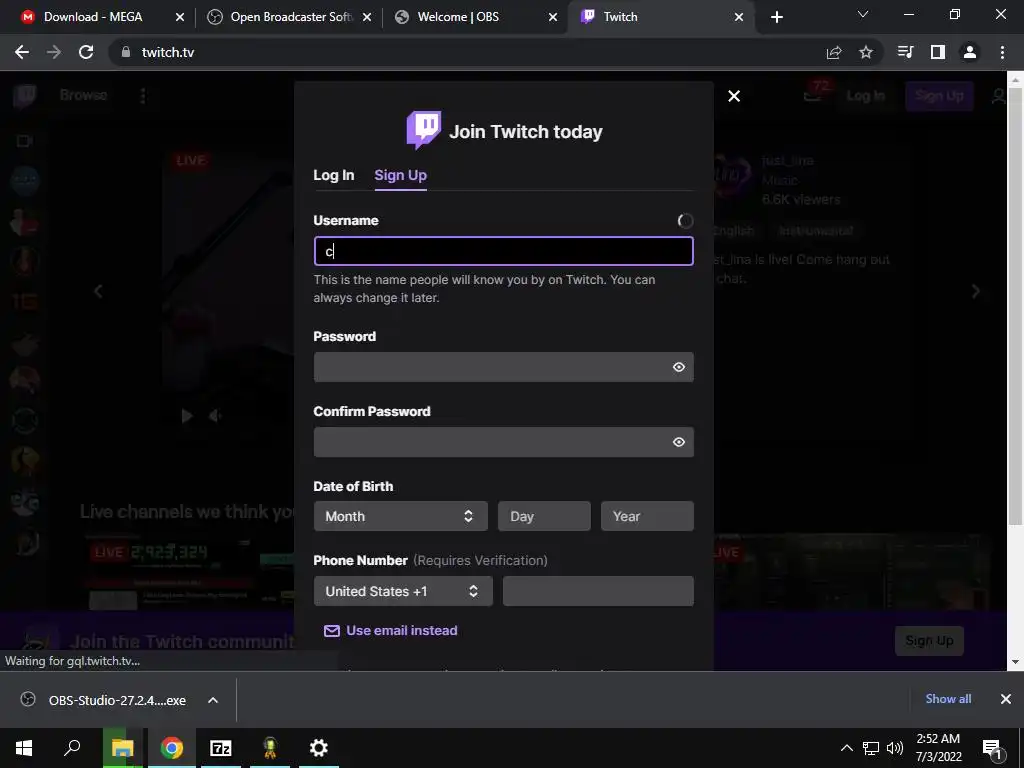Open the Month dropdown
The width and height of the screenshot is (1024, 768).
(x=400, y=516)
